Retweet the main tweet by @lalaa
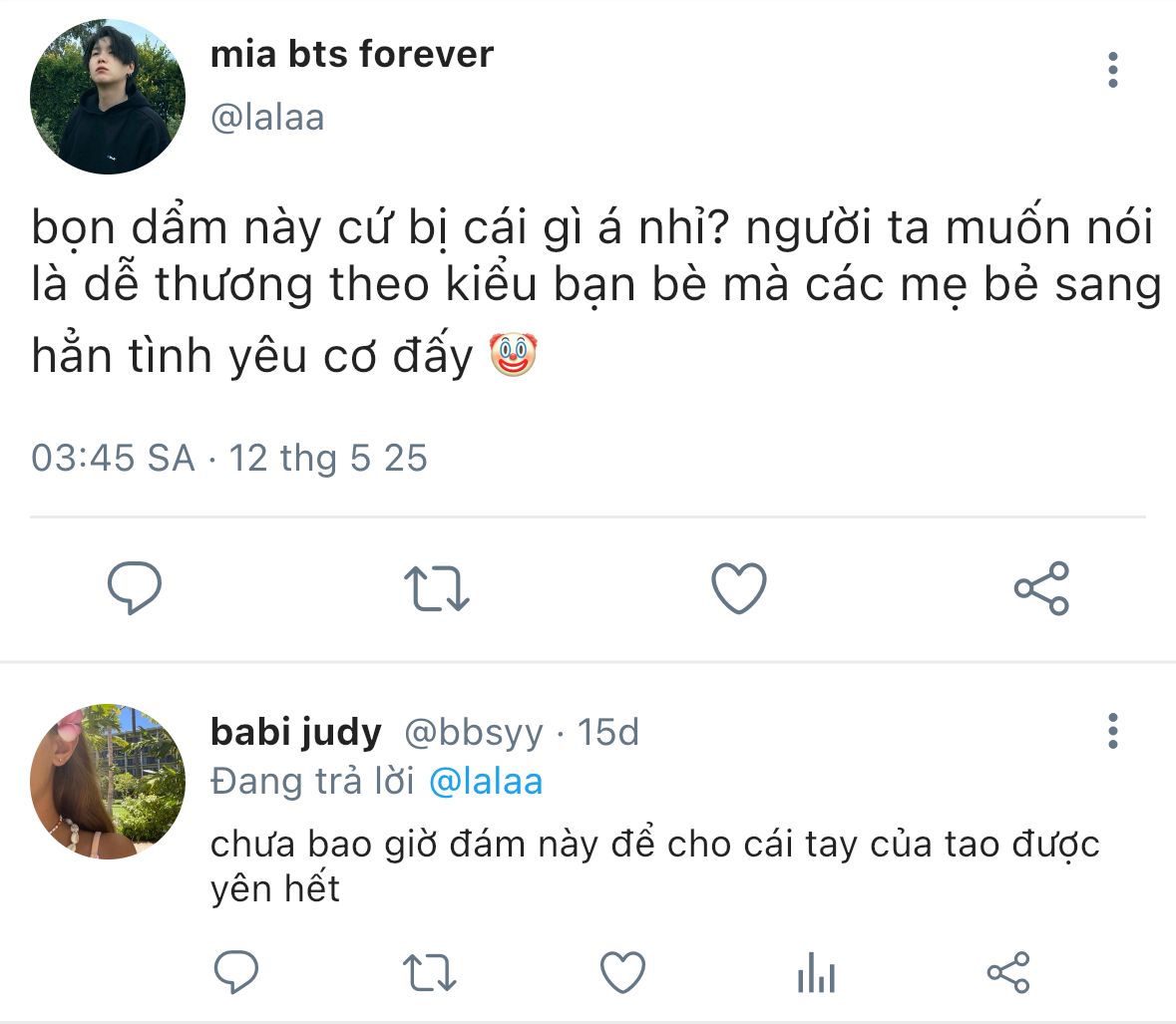 tap(436, 587)
